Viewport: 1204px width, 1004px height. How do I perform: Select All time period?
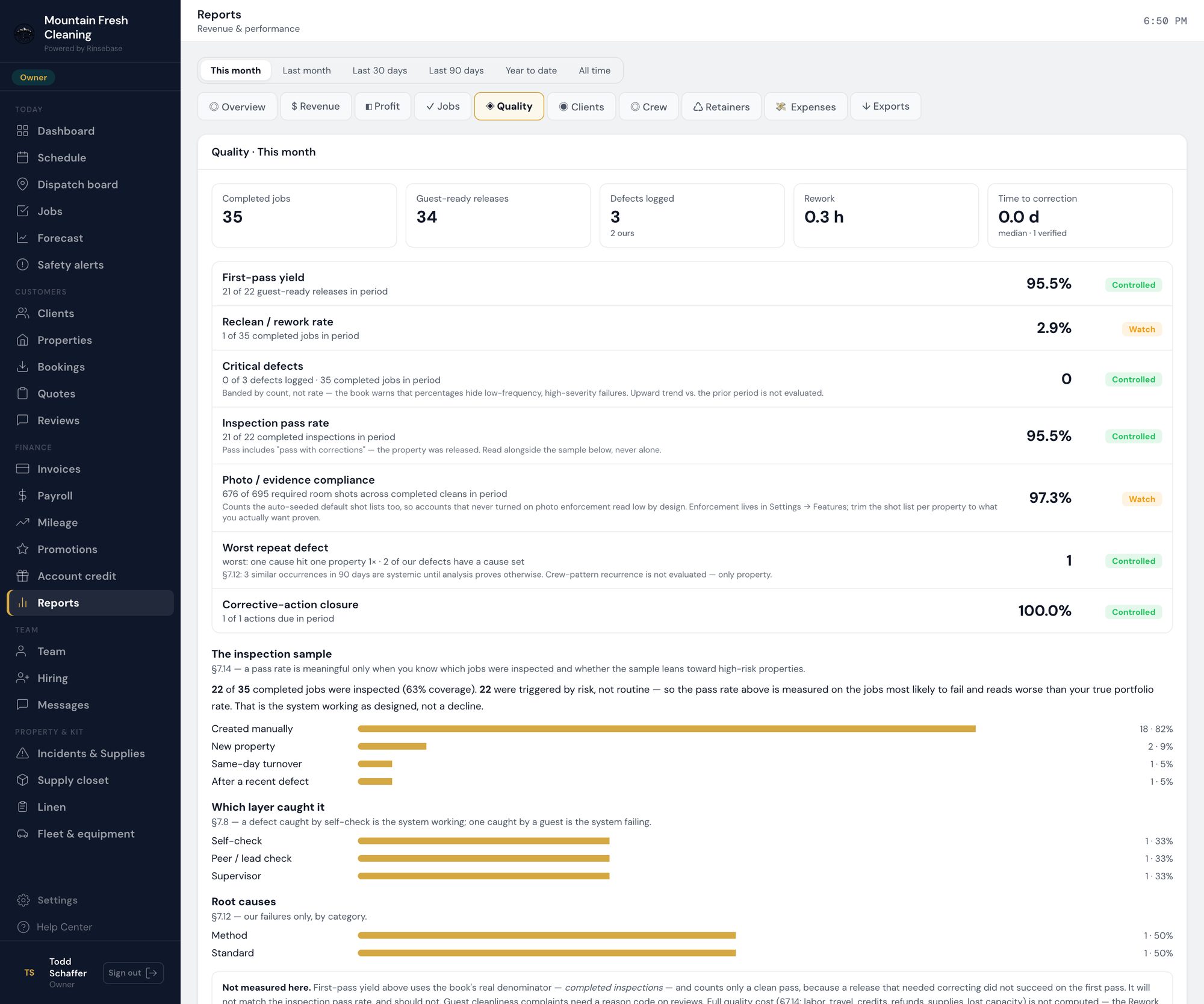click(594, 70)
